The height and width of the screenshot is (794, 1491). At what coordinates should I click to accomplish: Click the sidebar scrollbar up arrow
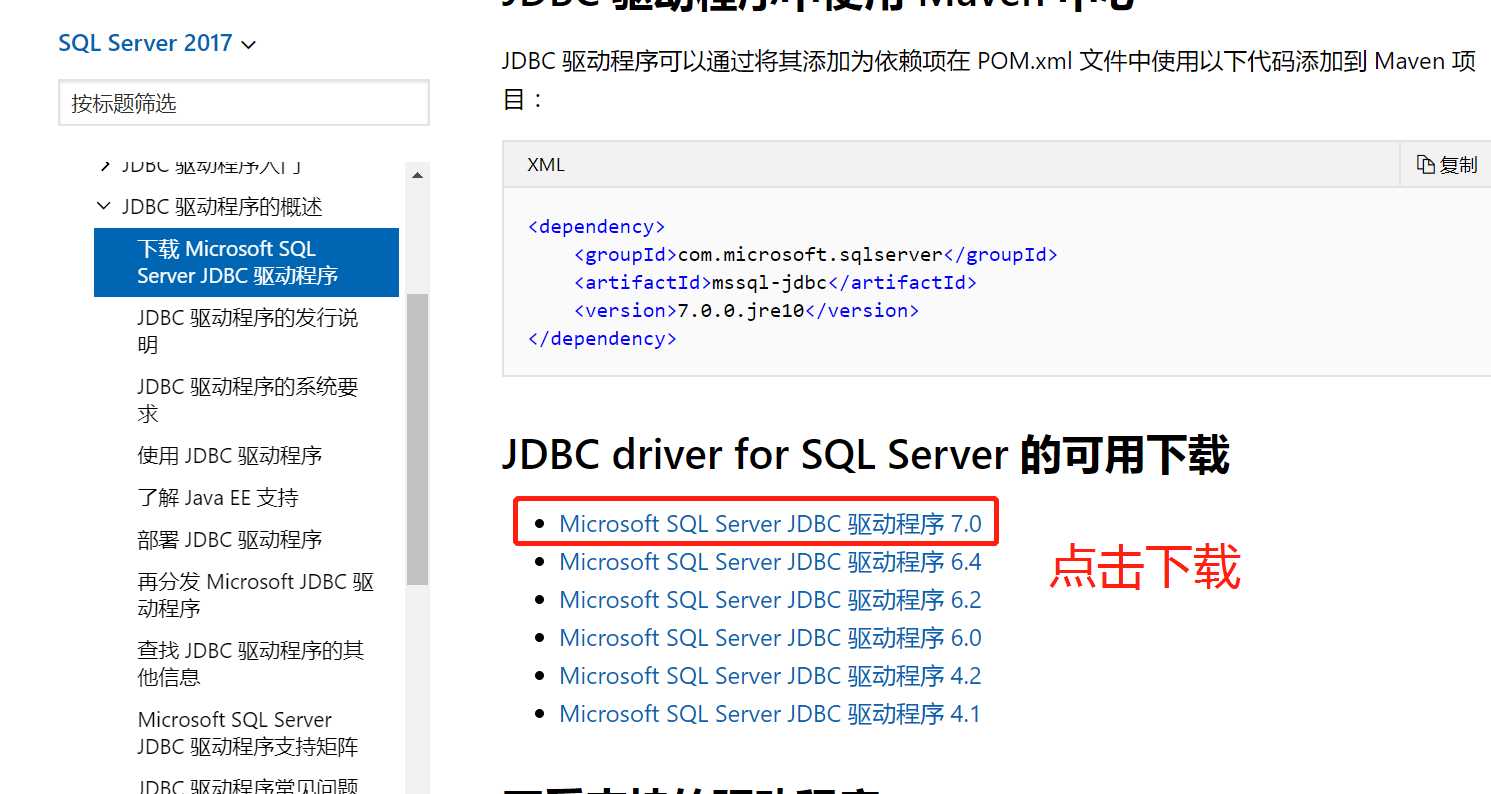tap(417, 176)
